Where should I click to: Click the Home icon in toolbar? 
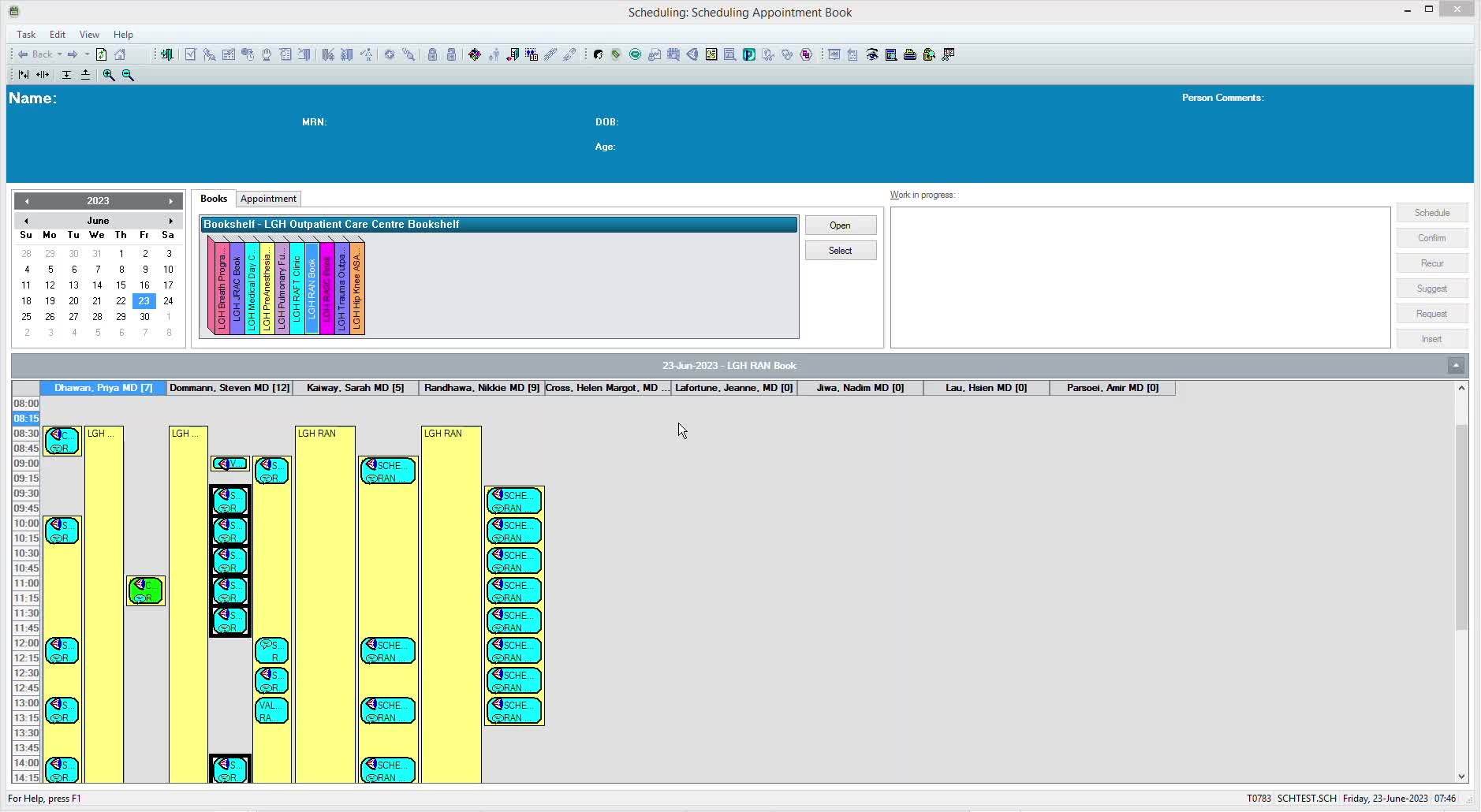[120, 54]
